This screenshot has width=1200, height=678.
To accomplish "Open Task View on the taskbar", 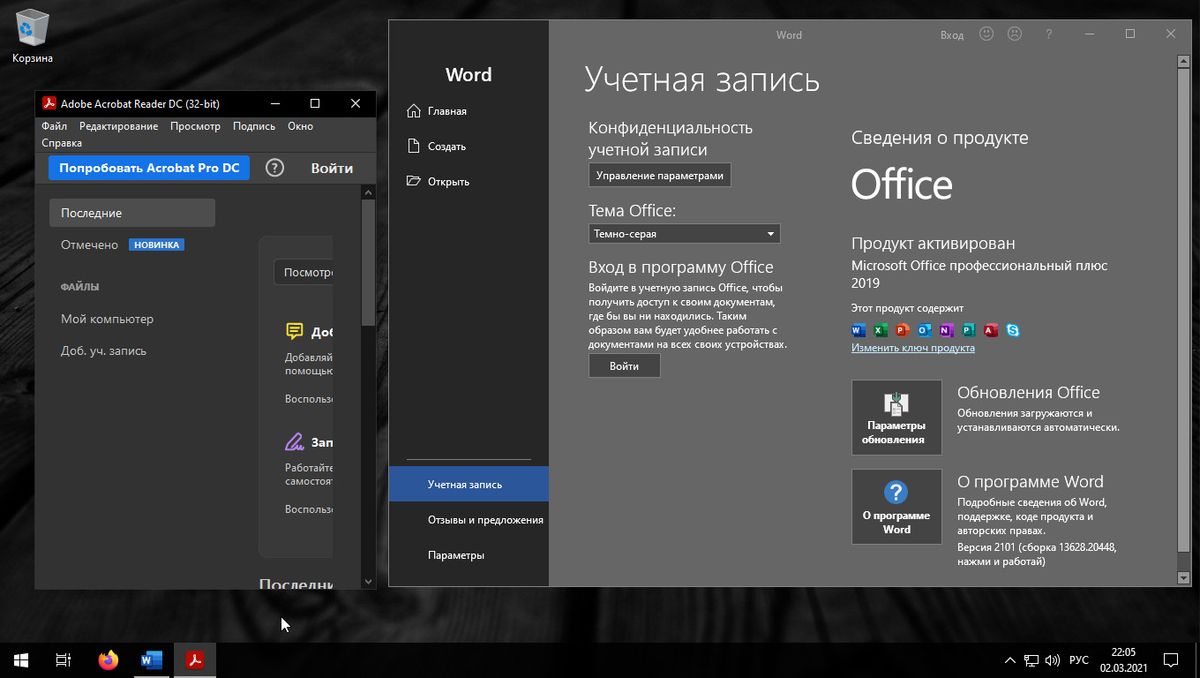I will click(x=62, y=660).
